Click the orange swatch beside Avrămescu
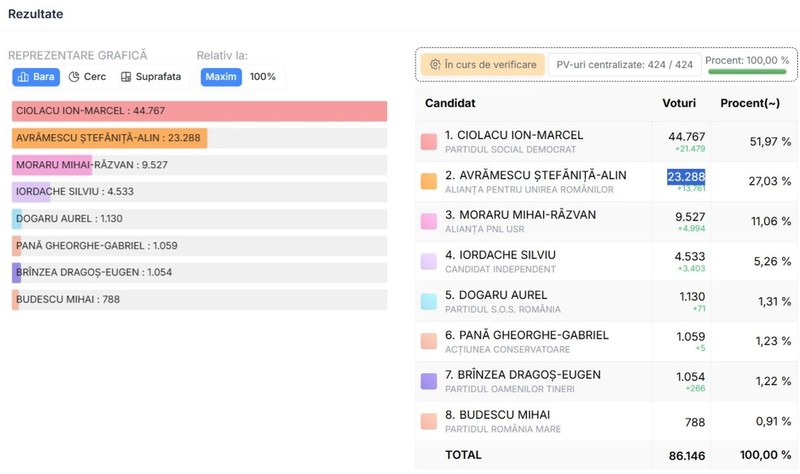Viewport: 800px width, 474px height. [x=429, y=182]
